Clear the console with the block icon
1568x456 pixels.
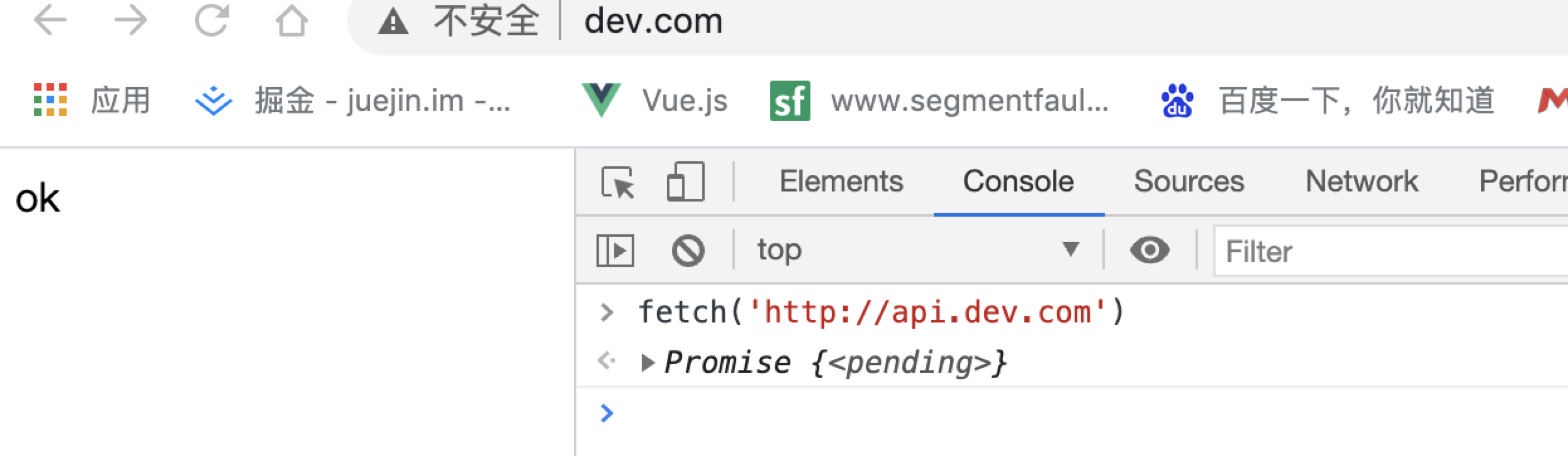[x=688, y=251]
